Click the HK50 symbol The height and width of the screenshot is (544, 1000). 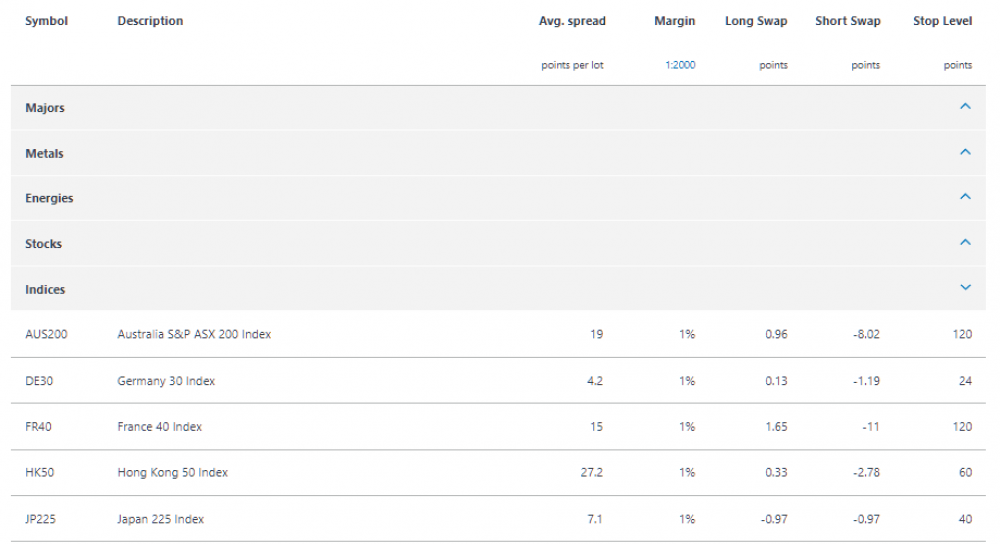[x=40, y=473]
